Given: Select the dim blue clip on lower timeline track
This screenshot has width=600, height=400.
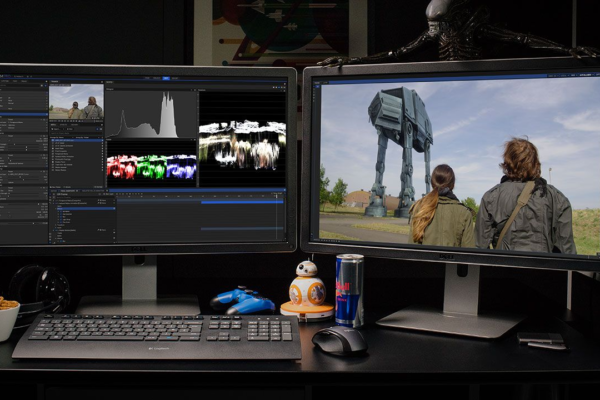Looking at the screenshot, I should coord(242,229).
